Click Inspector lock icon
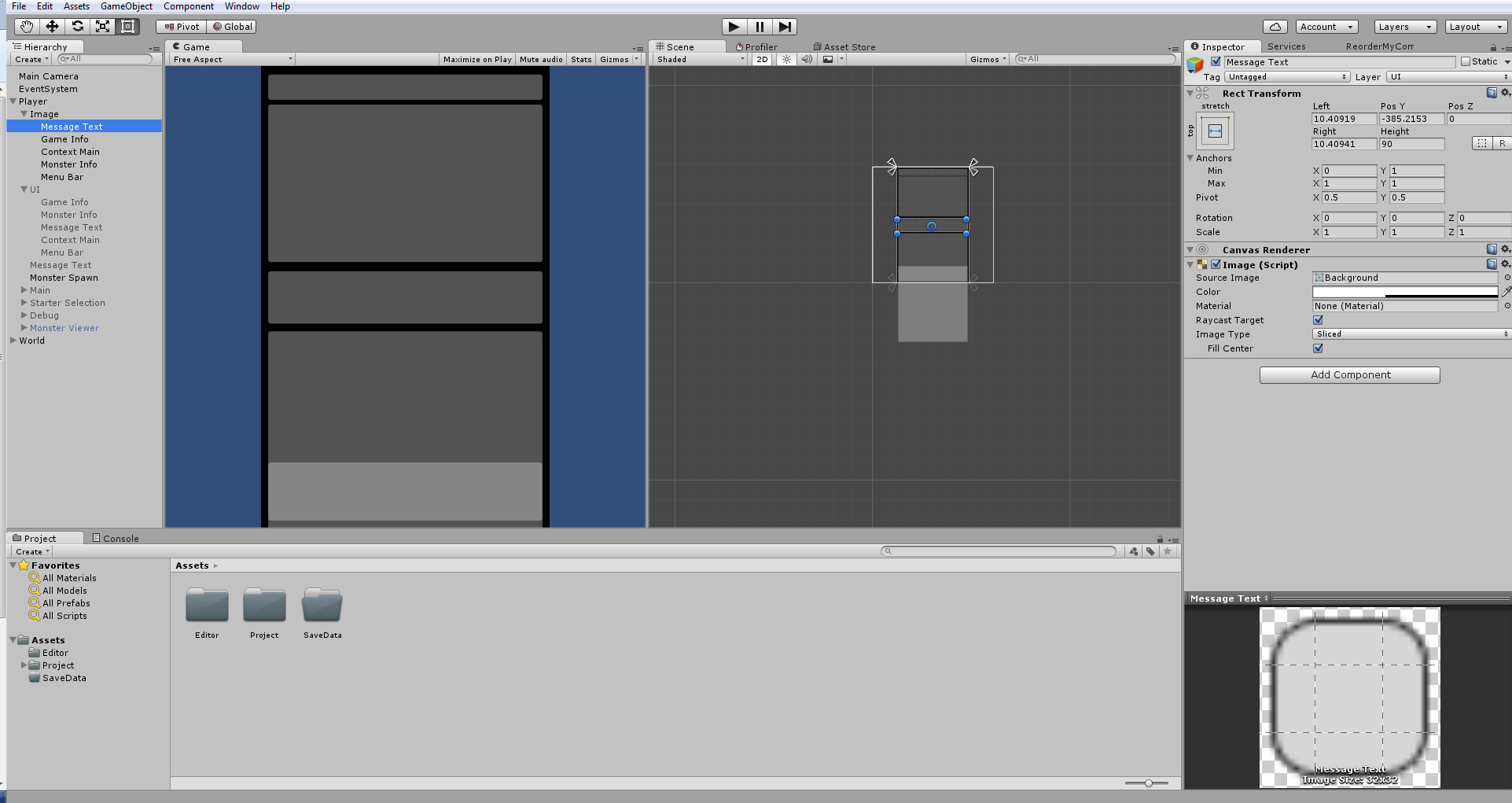 click(1493, 47)
